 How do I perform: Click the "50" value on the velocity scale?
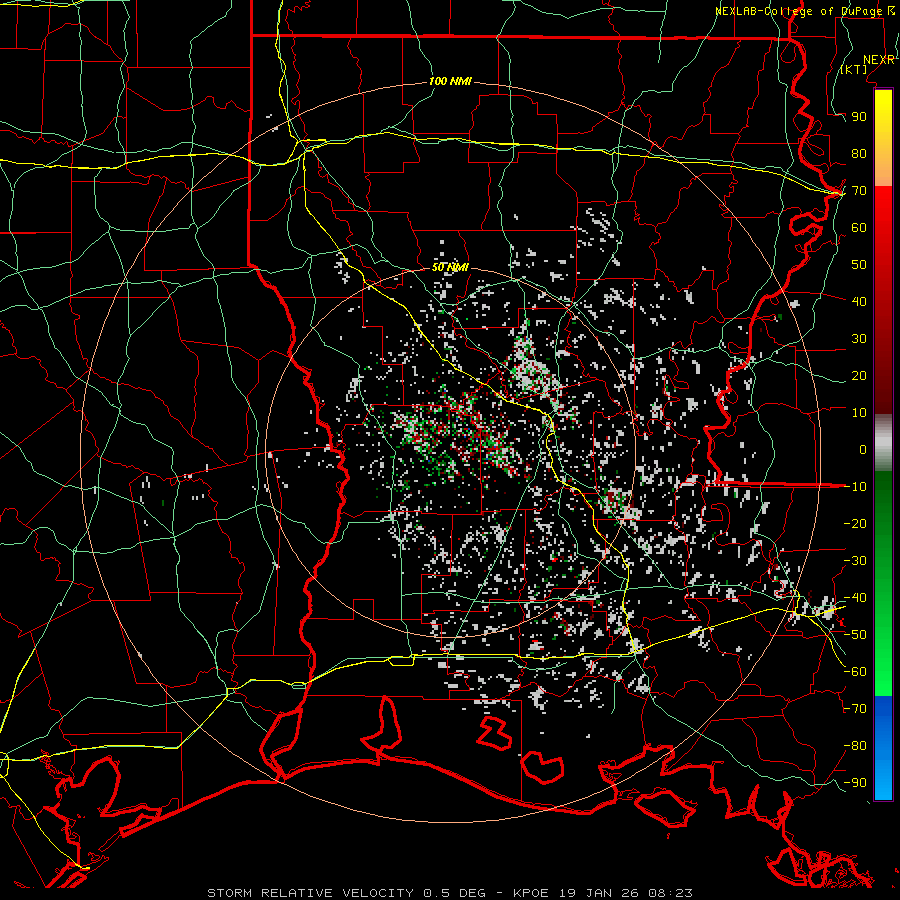tap(859, 265)
